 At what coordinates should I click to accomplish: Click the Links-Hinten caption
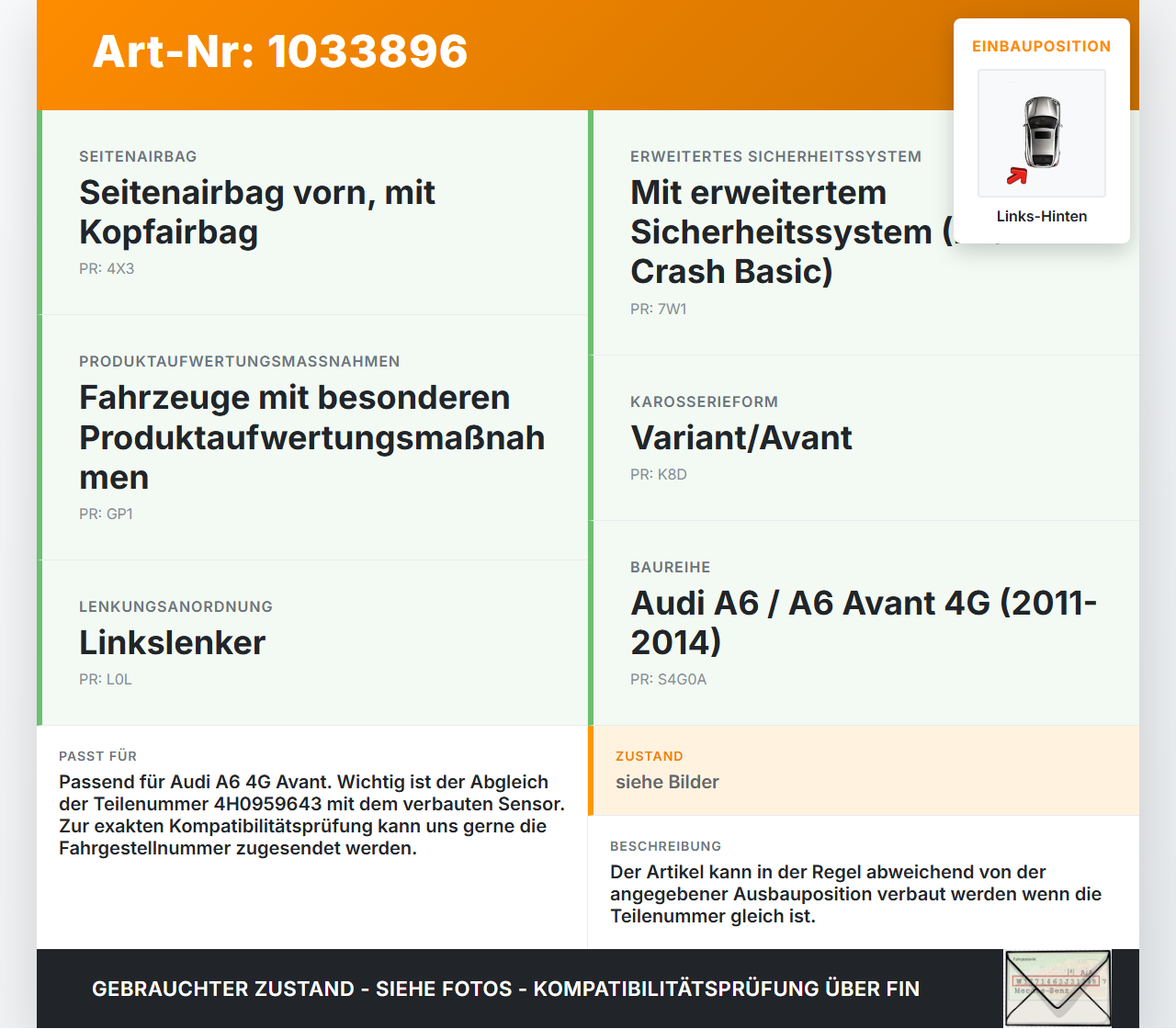(1042, 216)
